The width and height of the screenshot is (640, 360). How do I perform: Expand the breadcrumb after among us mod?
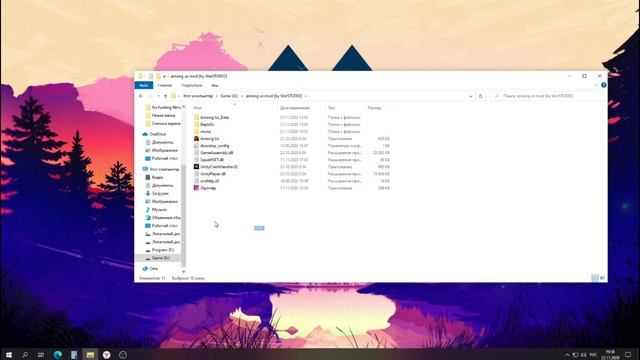[306, 96]
